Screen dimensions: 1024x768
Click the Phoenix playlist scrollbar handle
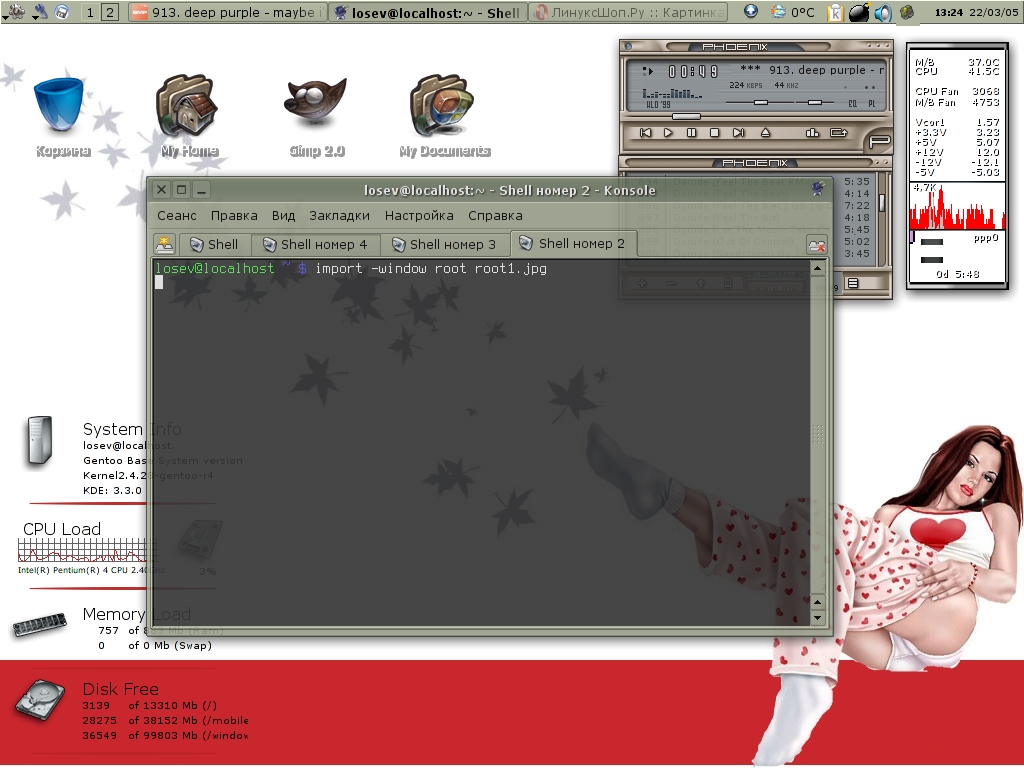click(882, 202)
